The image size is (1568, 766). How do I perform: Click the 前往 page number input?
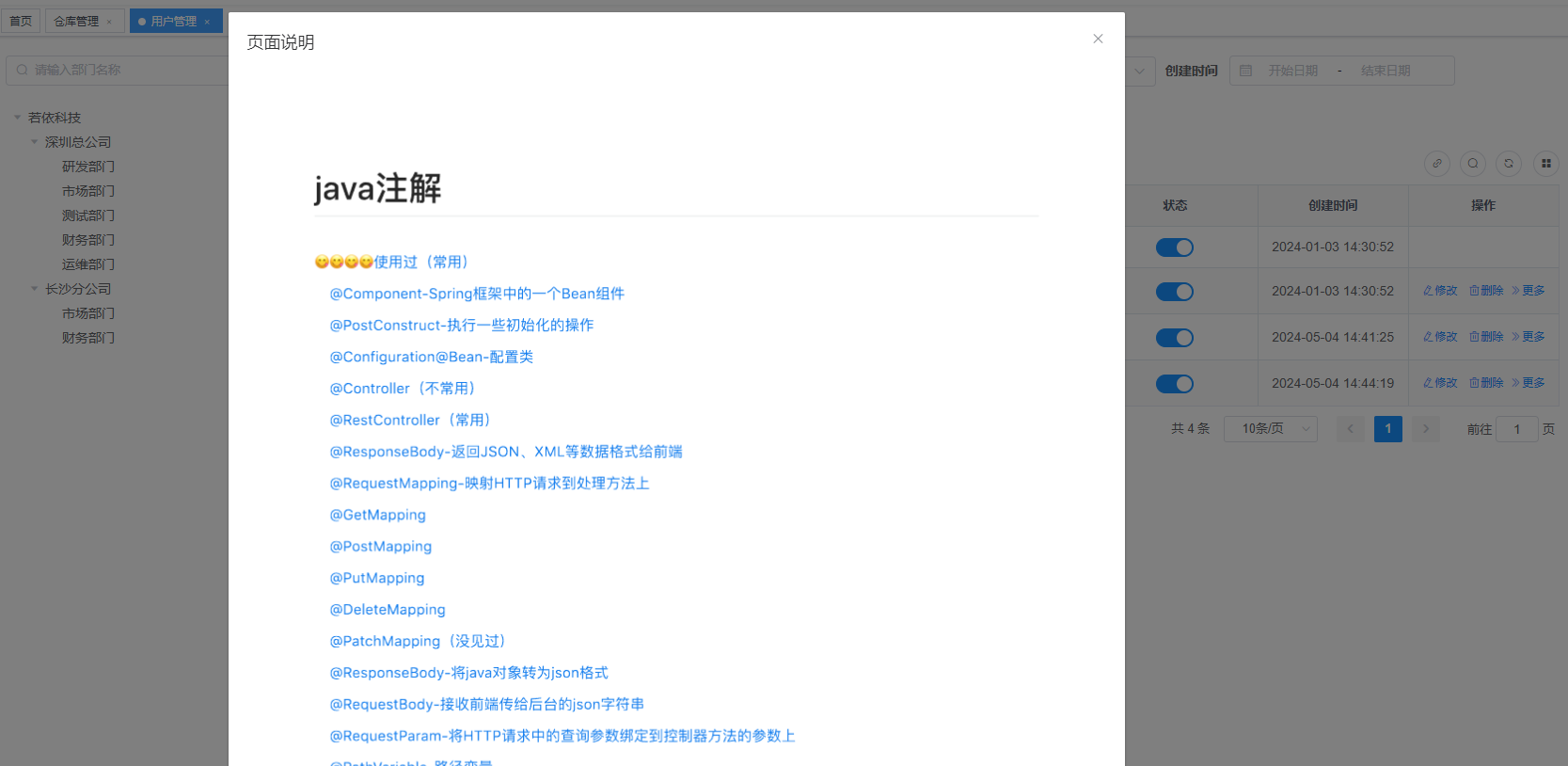pyautogui.click(x=1517, y=429)
